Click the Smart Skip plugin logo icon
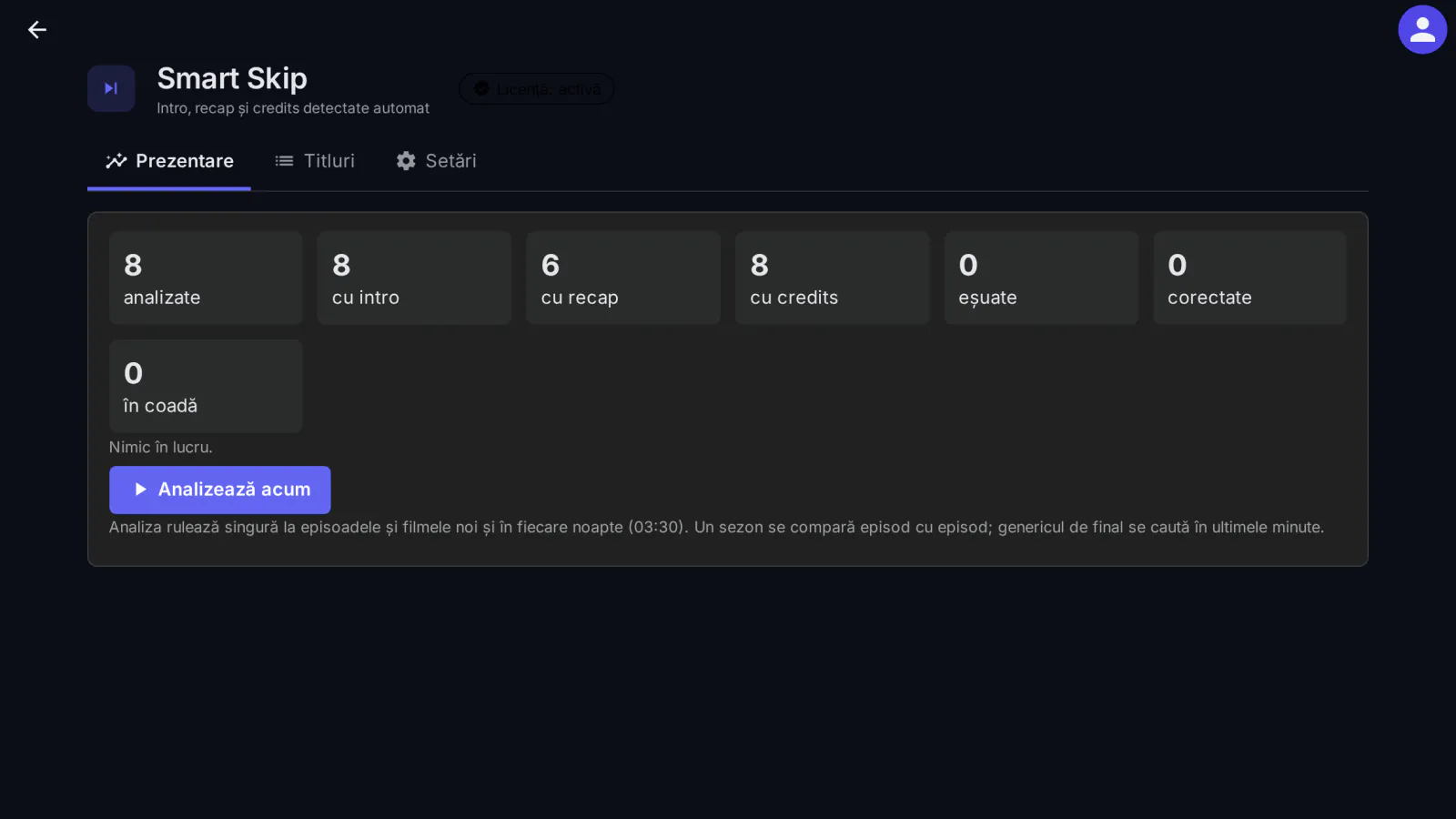This screenshot has height=819, width=1456. coord(111,88)
